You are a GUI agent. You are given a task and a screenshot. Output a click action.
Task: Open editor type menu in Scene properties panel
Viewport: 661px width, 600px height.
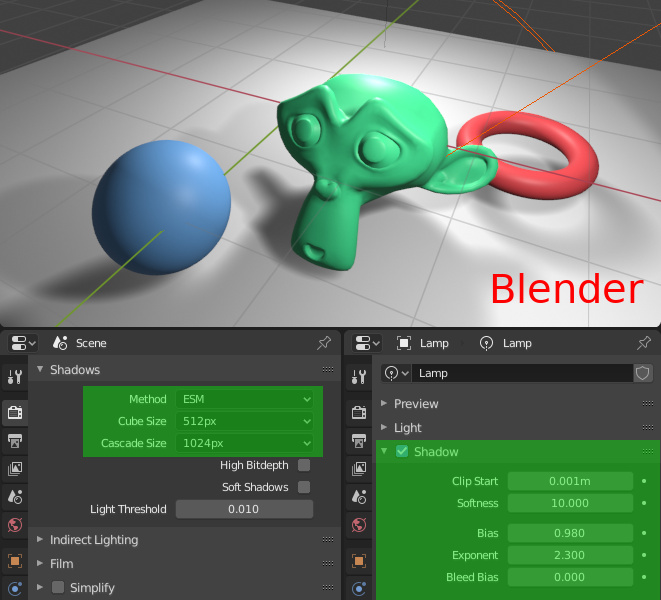[23, 343]
